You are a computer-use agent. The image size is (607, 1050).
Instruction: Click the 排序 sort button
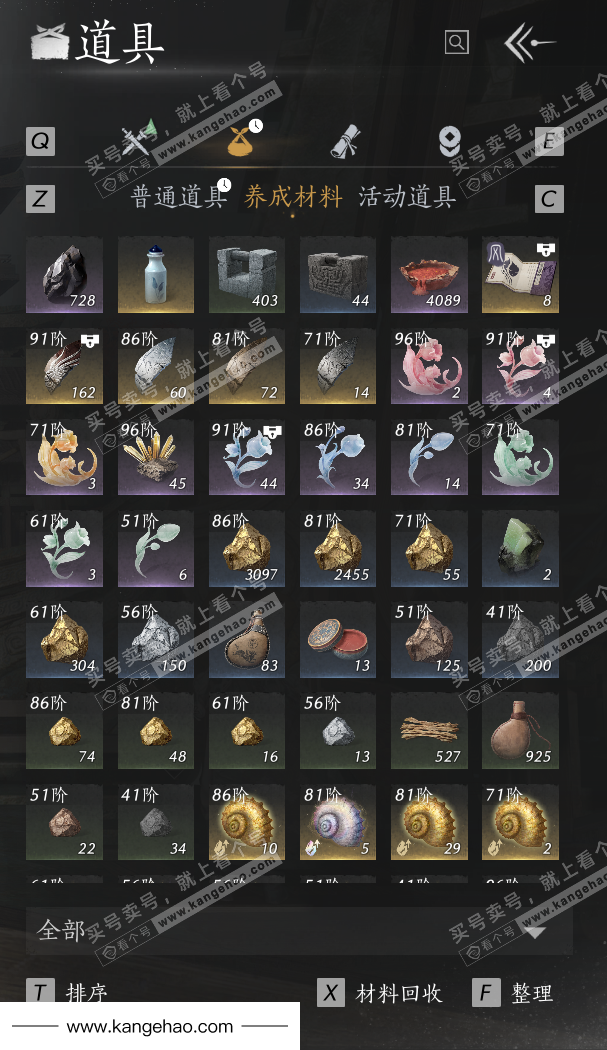click(x=86, y=992)
